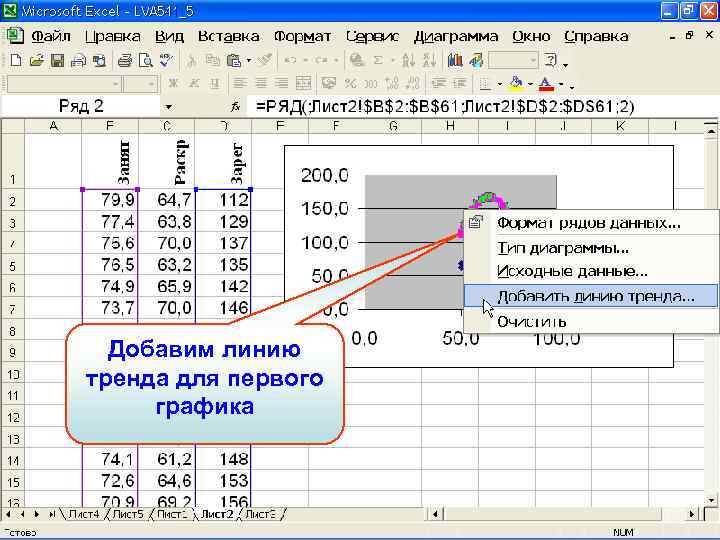This screenshot has height=540, width=720.
Task: Open the zoom percentage combo box
Action: [513, 60]
